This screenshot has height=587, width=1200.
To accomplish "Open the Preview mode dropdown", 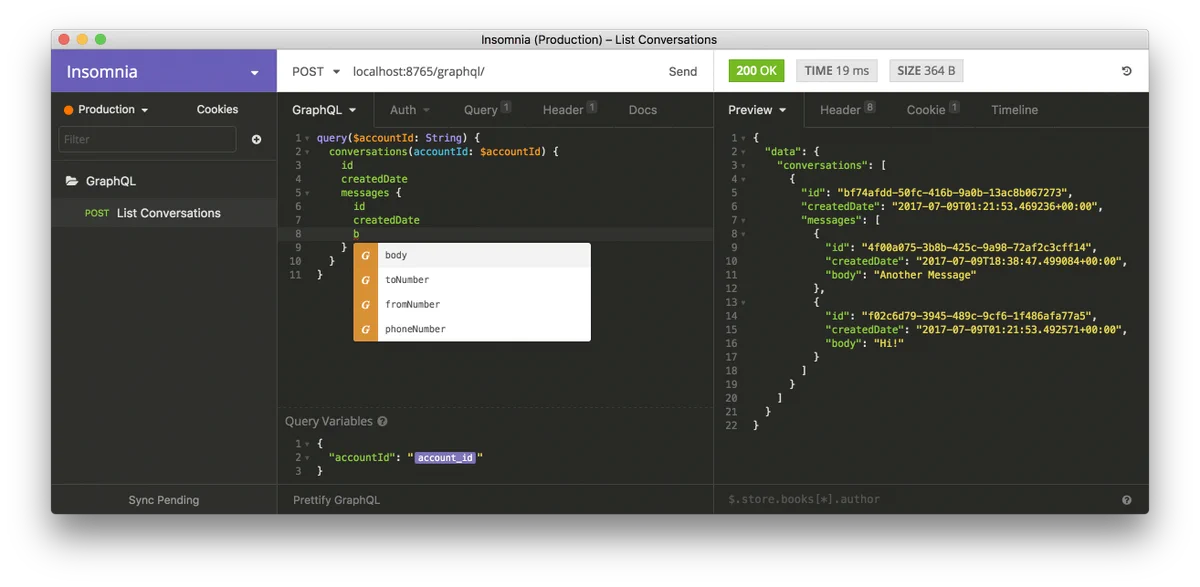I will 757,110.
